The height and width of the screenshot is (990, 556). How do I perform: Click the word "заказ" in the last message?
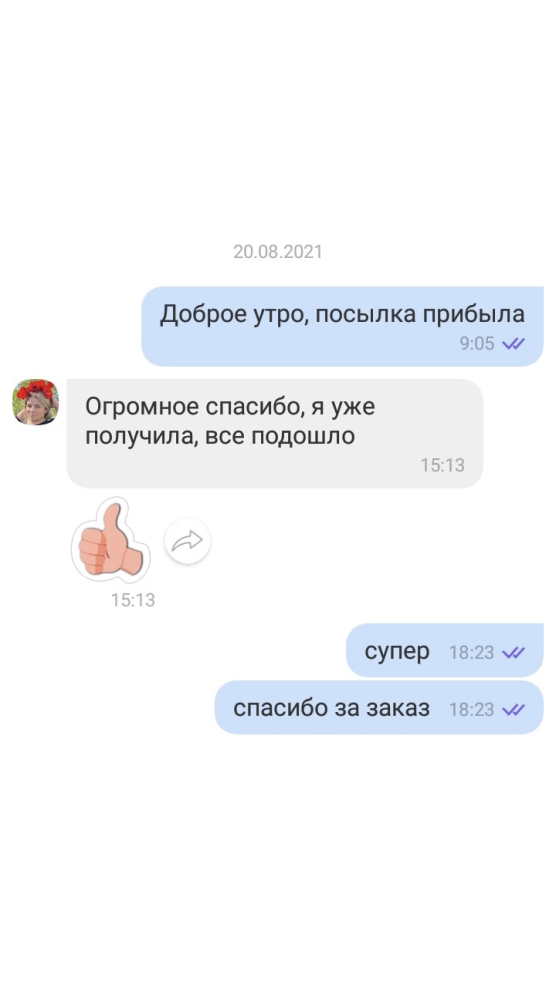click(397, 708)
